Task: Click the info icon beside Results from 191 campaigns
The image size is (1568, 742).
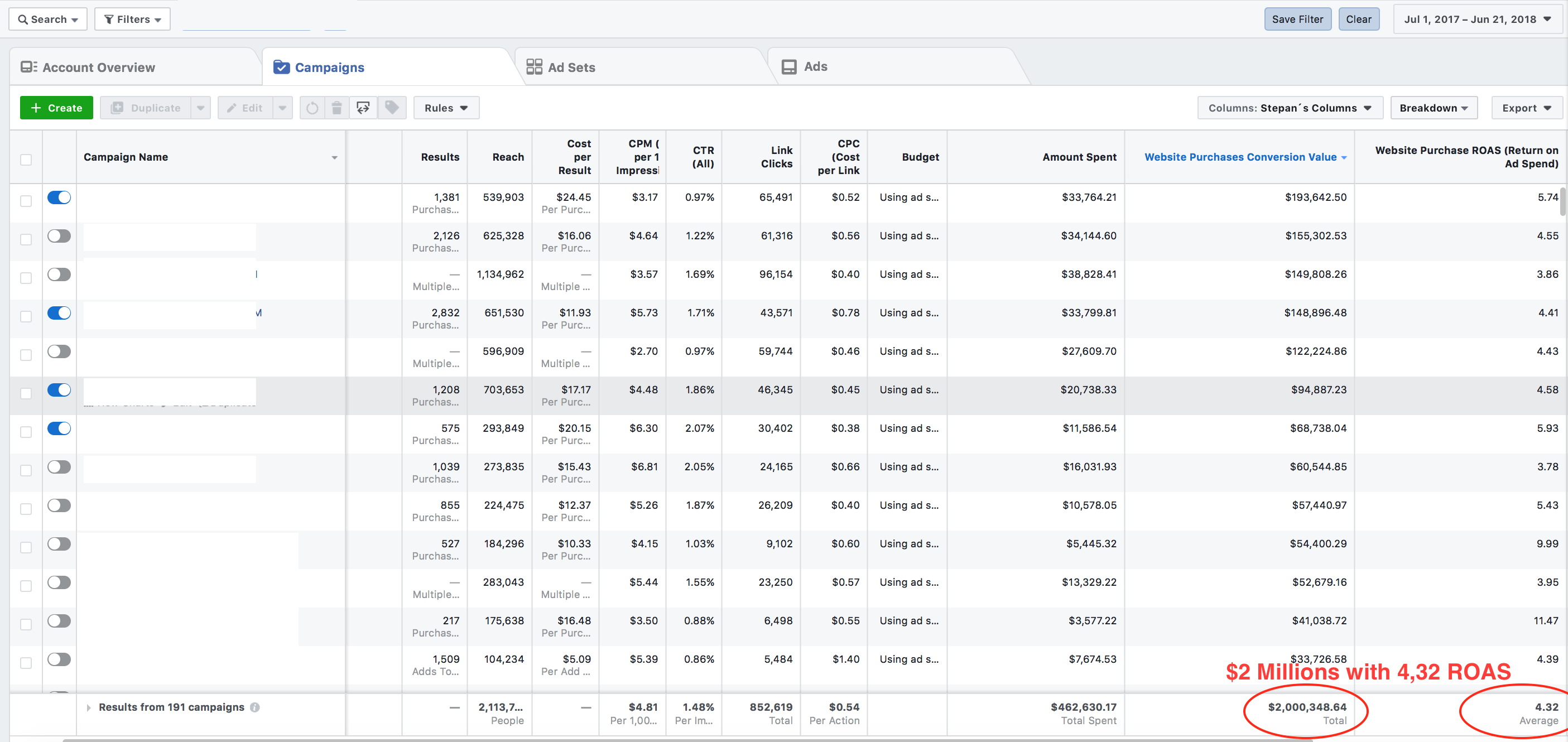Action: click(255, 707)
